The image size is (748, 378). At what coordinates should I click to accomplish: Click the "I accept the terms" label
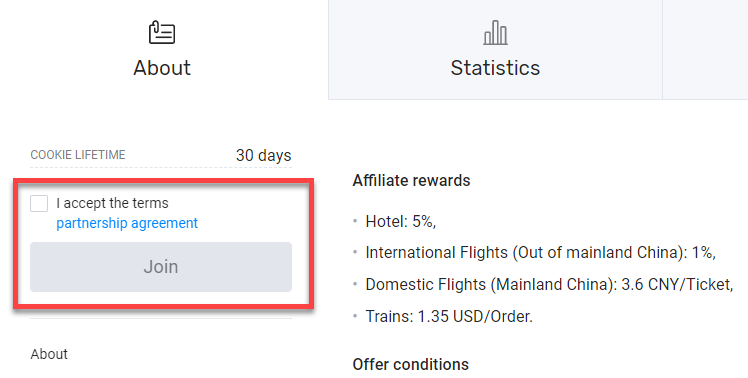[x=112, y=203]
